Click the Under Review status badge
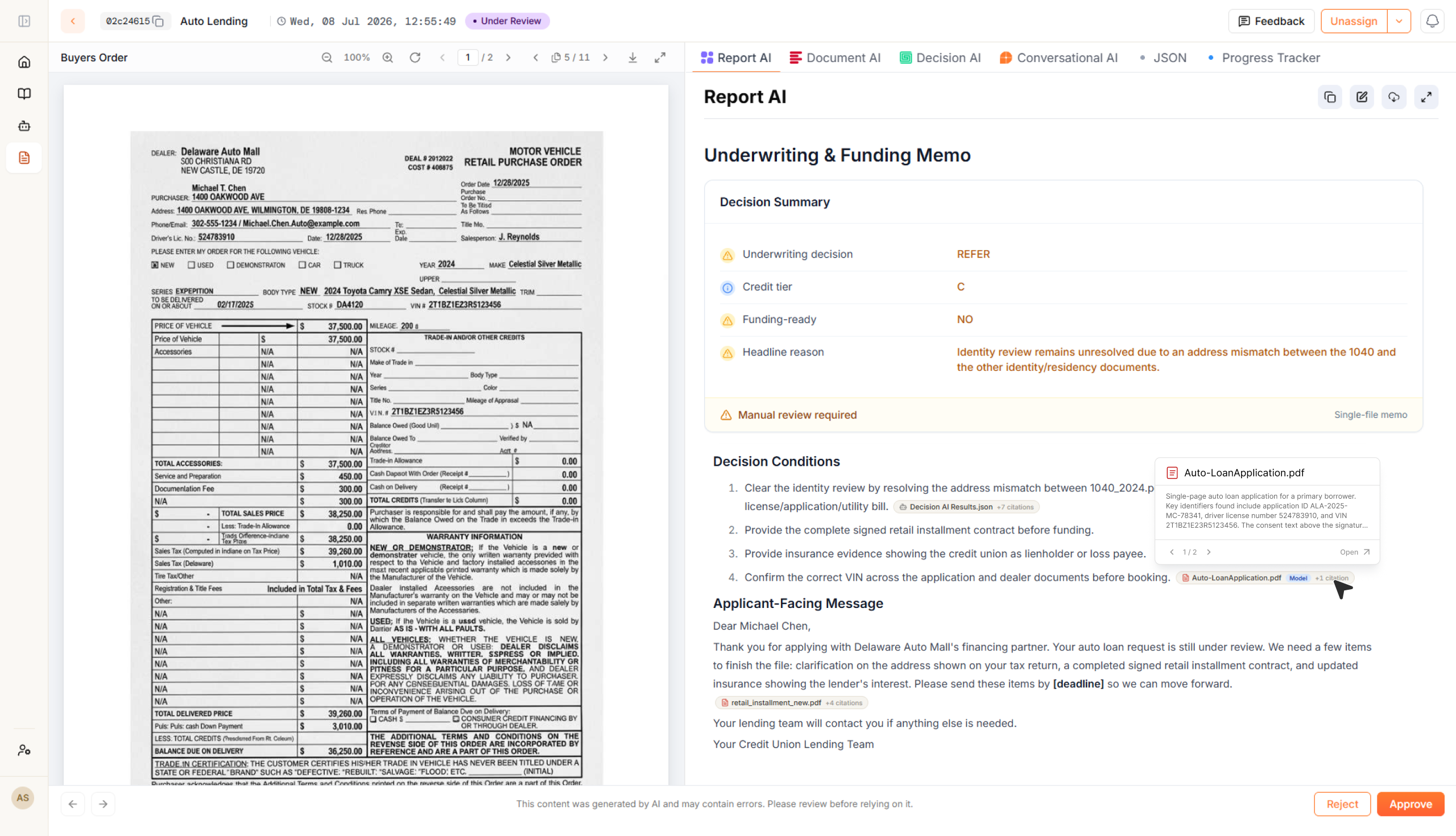The height and width of the screenshot is (836, 1456). tap(507, 21)
